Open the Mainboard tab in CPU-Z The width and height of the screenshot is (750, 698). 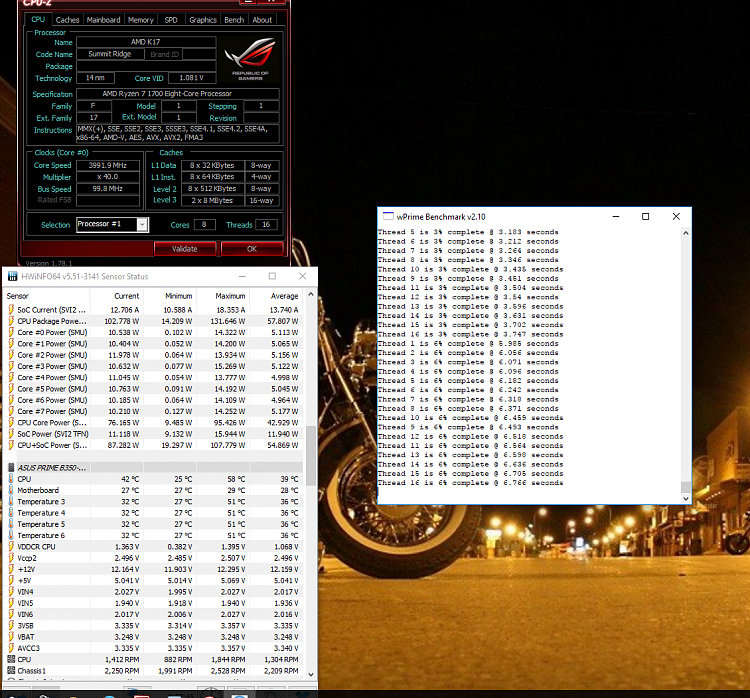(103, 20)
